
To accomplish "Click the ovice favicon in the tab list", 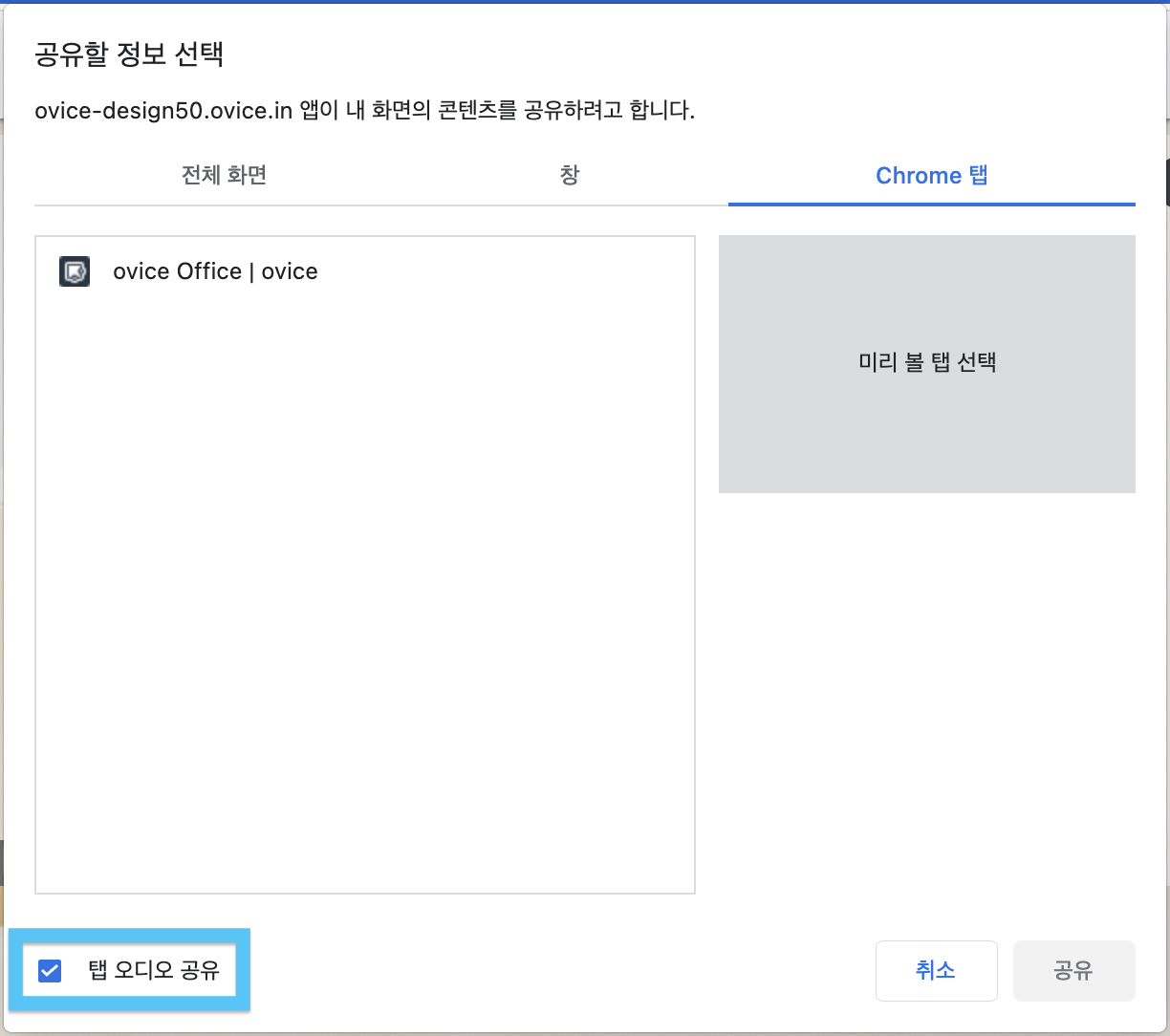I will [75, 271].
